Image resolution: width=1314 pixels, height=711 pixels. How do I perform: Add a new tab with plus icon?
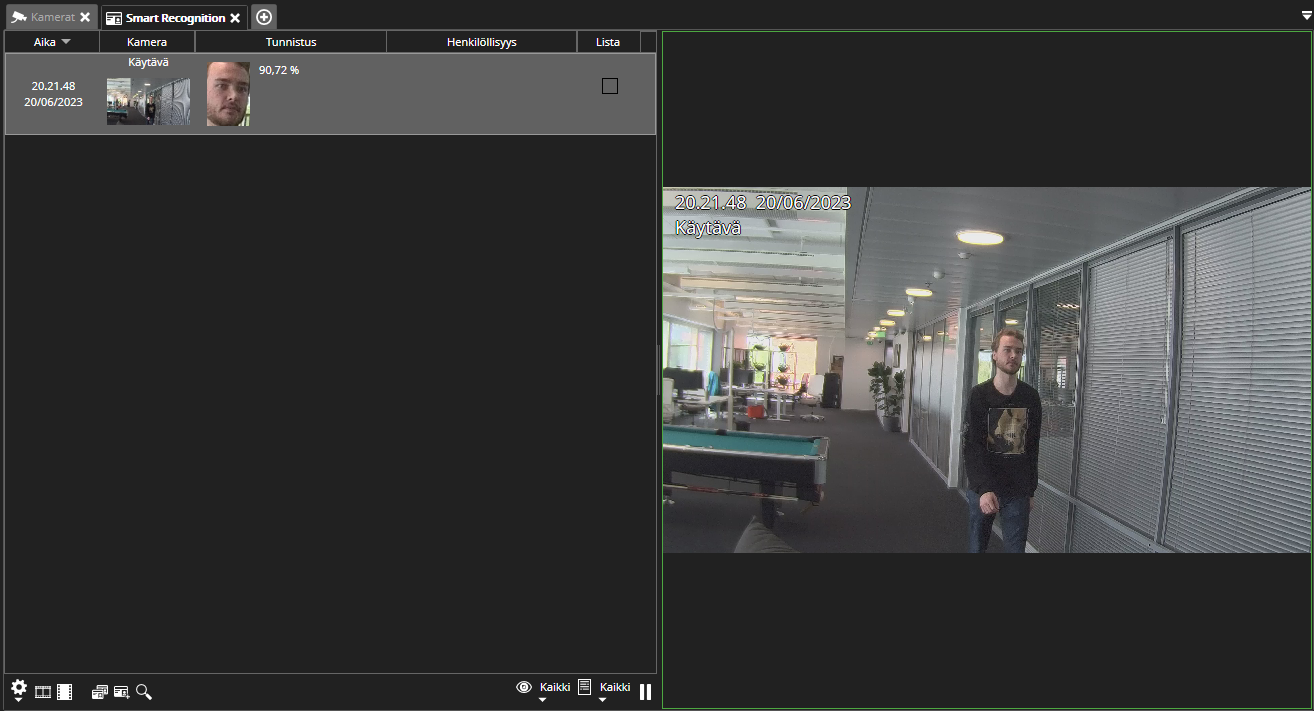(x=264, y=17)
